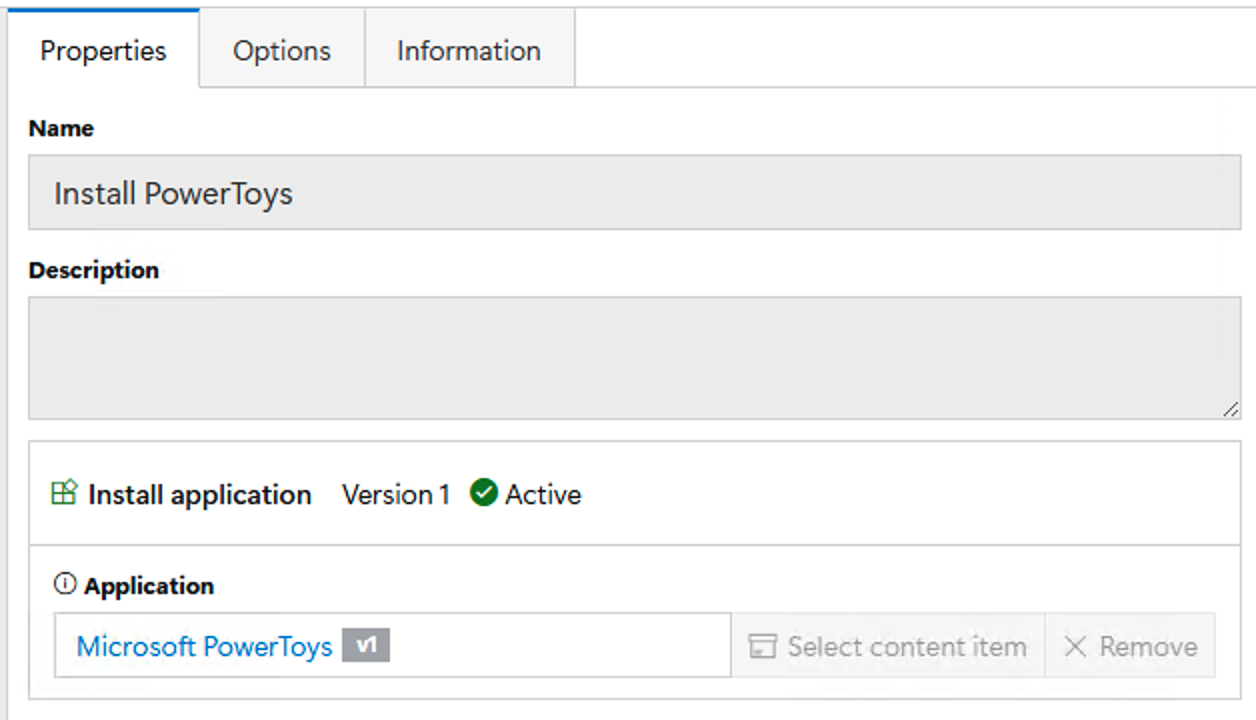This screenshot has height=720, width=1256.
Task: Click the X icon on the Remove button
Action: [x=1075, y=646]
